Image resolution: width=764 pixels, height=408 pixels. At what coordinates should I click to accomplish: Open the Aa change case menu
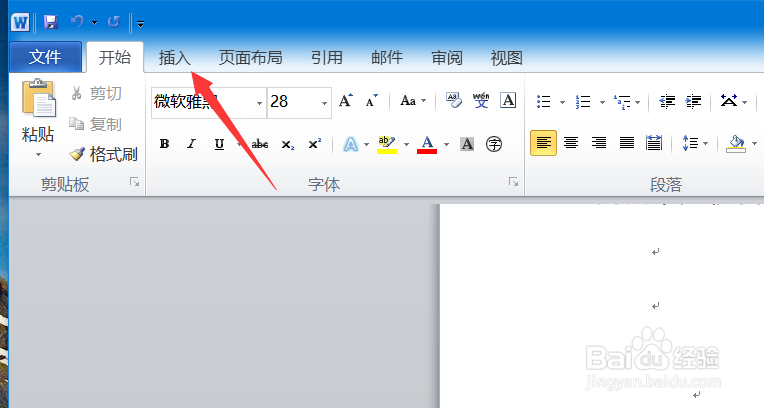point(412,101)
